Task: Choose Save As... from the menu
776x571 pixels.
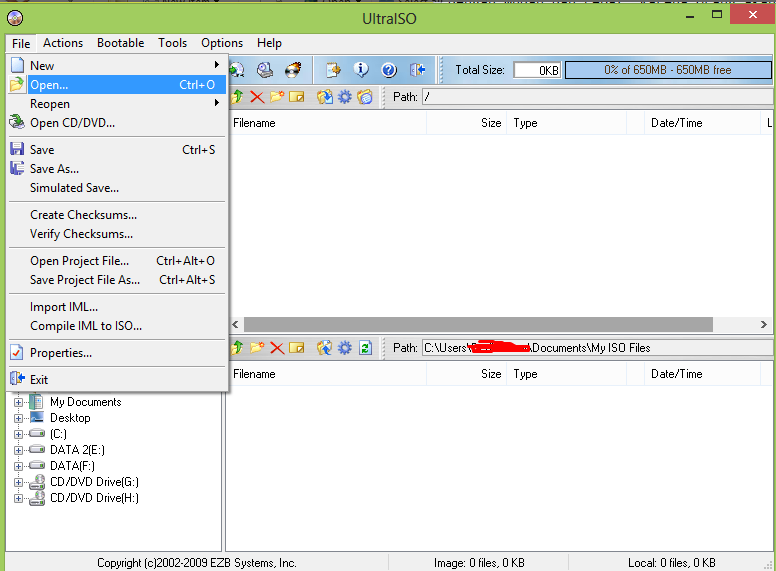Action: coord(118,169)
